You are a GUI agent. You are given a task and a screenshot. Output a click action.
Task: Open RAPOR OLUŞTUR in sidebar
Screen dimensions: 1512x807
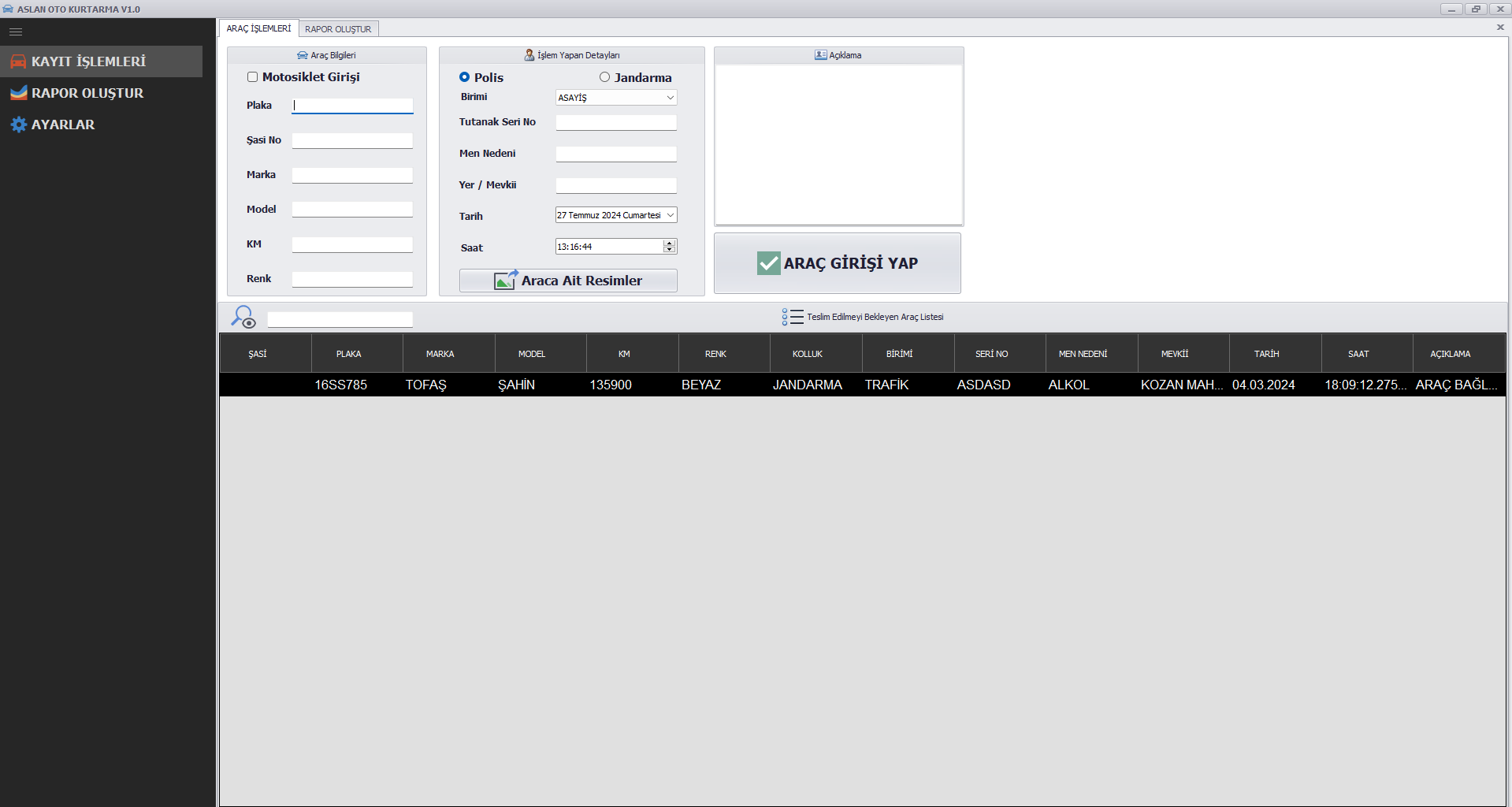(102, 93)
